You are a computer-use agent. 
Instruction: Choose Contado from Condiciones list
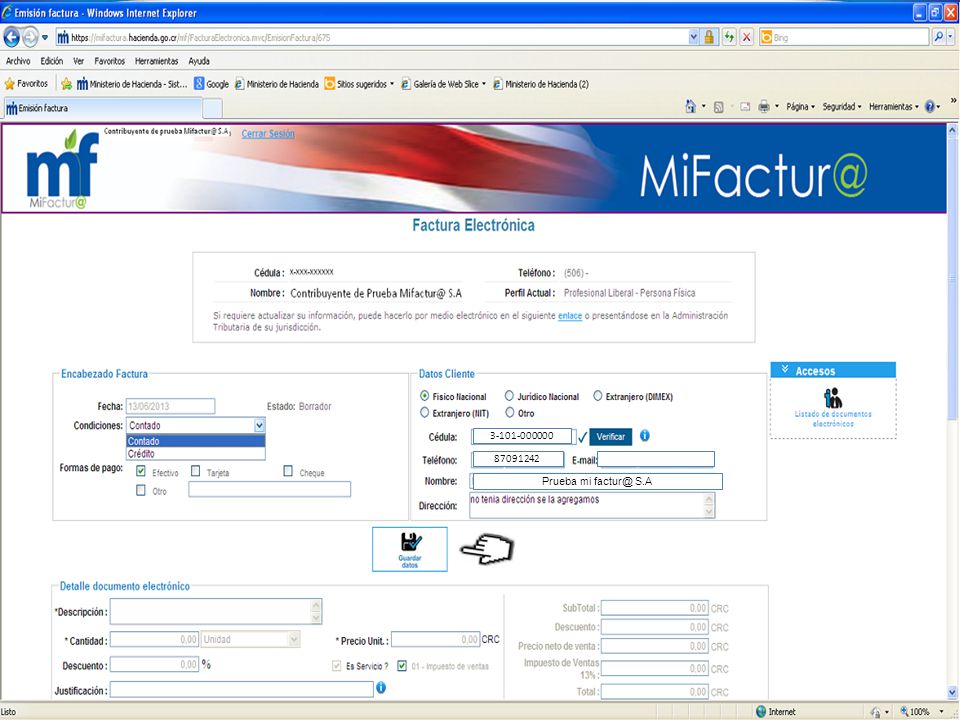tap(196, 441)
